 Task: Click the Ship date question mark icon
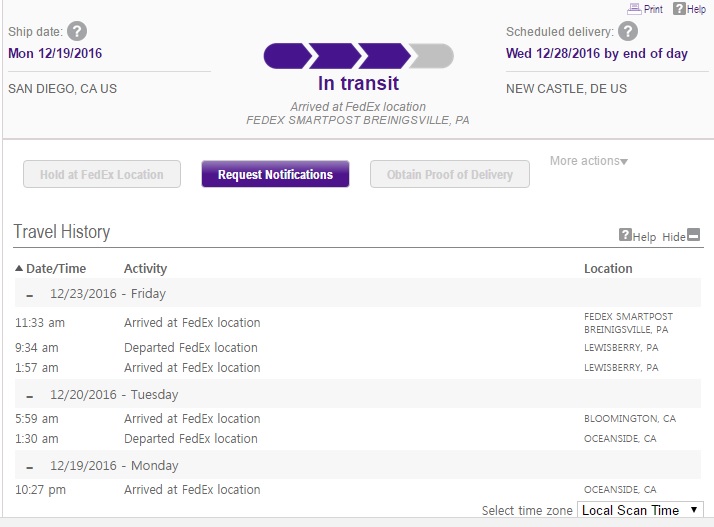tap(77, 31)
